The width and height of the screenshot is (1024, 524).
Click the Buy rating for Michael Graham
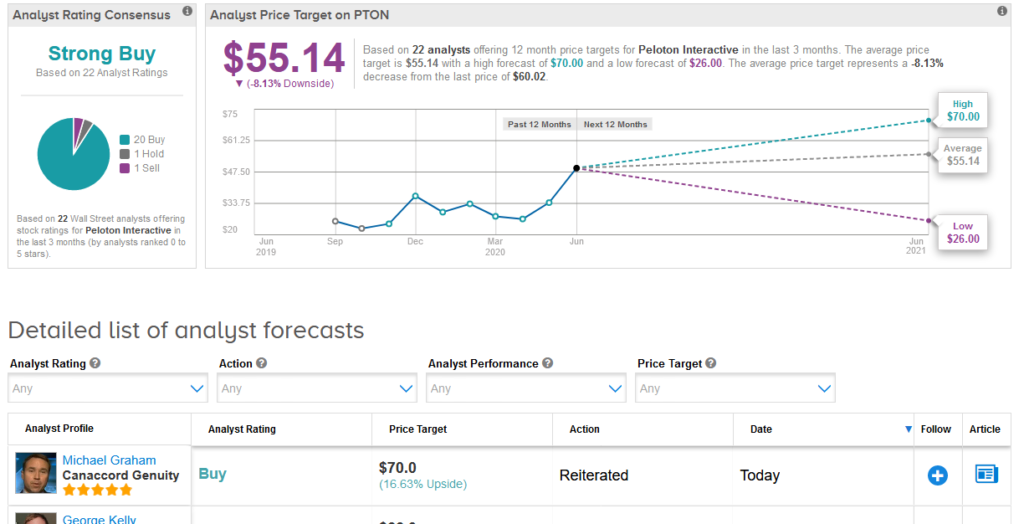(x=212, y=474)
